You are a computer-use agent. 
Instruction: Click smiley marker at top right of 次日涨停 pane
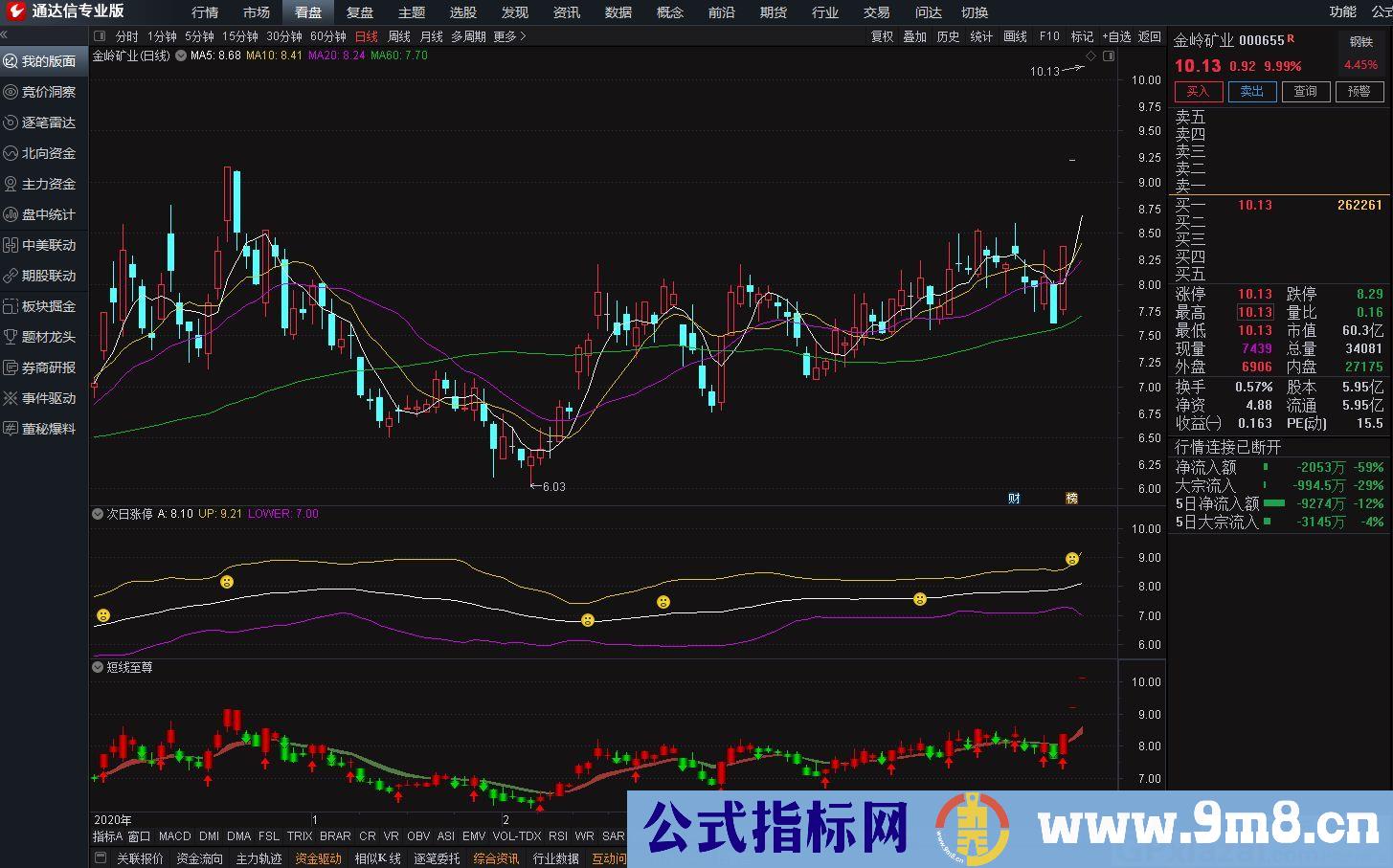click(1072, 559)
